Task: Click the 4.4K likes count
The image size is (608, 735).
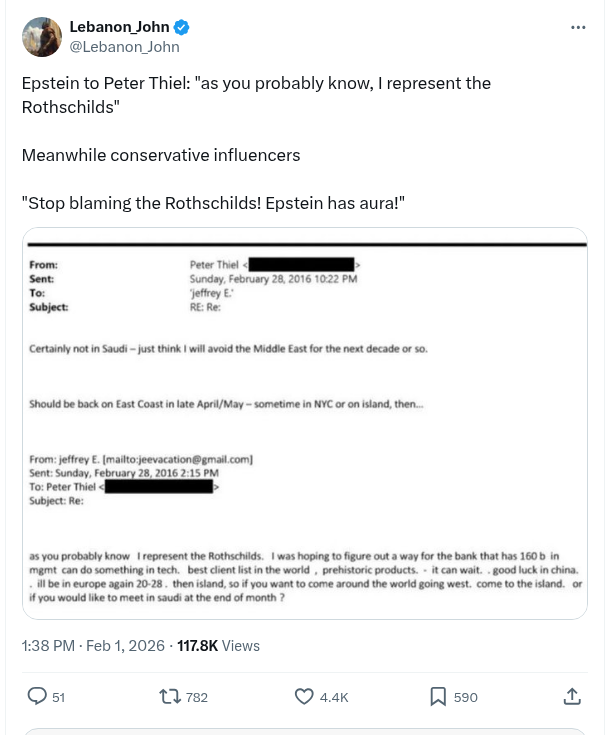Action: (333, 697)
